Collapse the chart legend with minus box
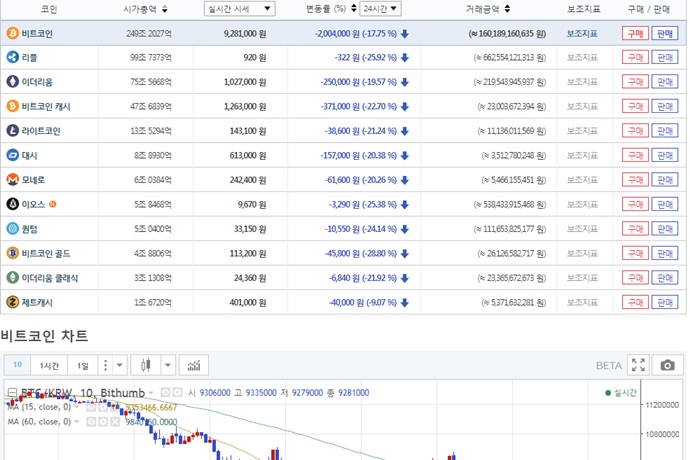The image size is (690, 460). [x=12, y=392]
